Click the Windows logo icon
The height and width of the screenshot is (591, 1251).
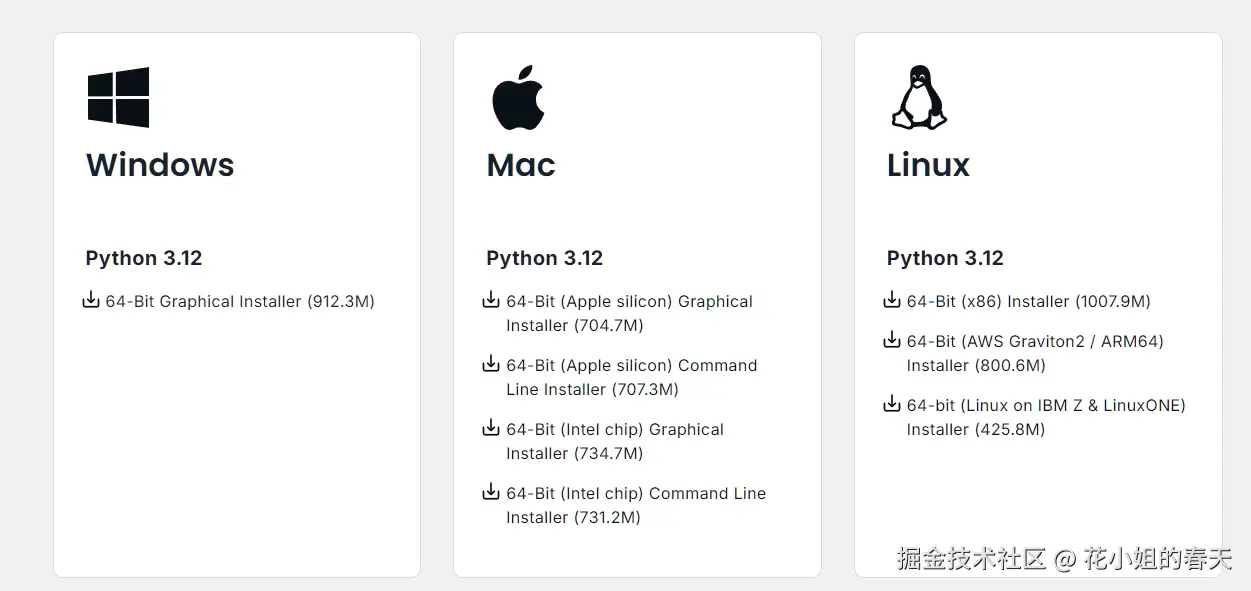(118, 97)
